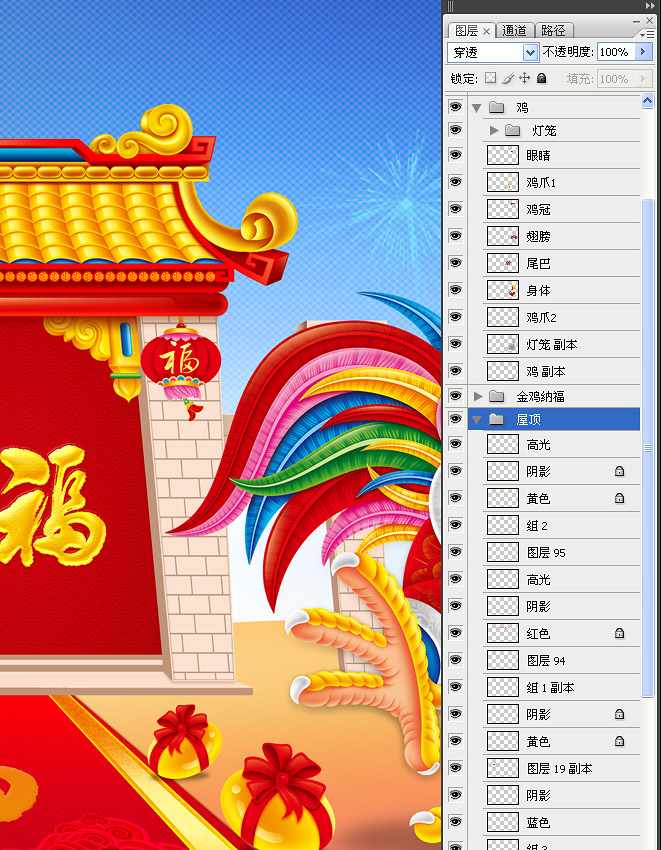The height and width of the screenshot is (850, 661).
Task: Hide the 鸡爪1 layer via eye icon
Action: click(455, 182)
